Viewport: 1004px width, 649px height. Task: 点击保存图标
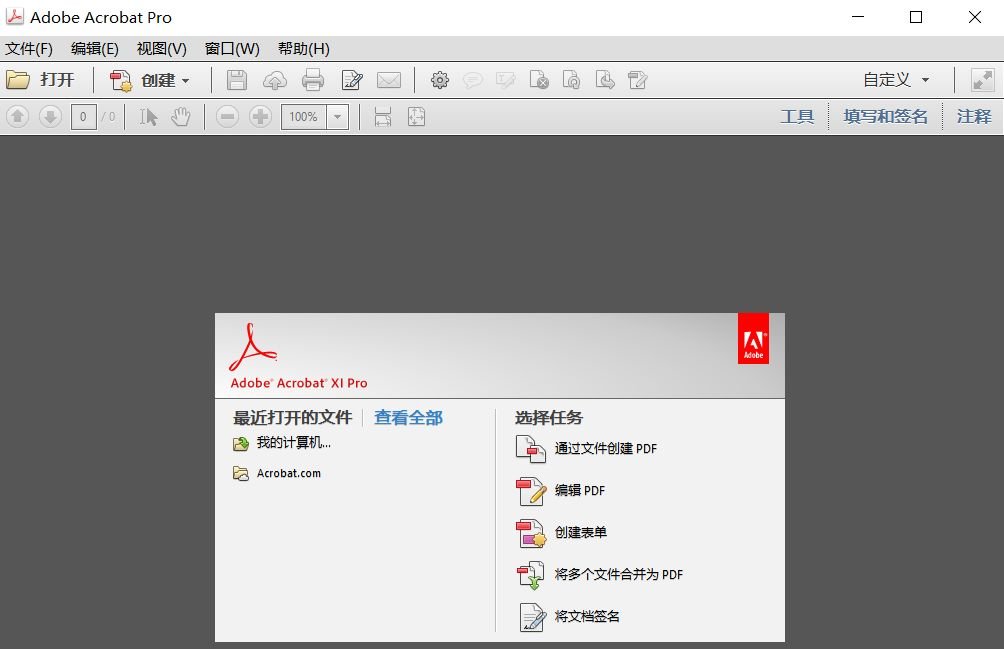[236, 80]
